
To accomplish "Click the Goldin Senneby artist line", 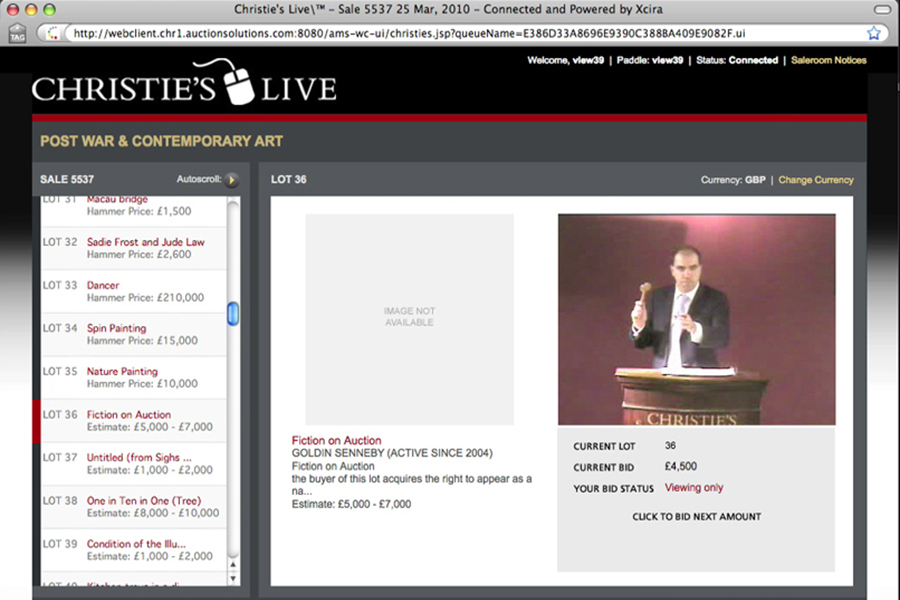I will 392,453.
